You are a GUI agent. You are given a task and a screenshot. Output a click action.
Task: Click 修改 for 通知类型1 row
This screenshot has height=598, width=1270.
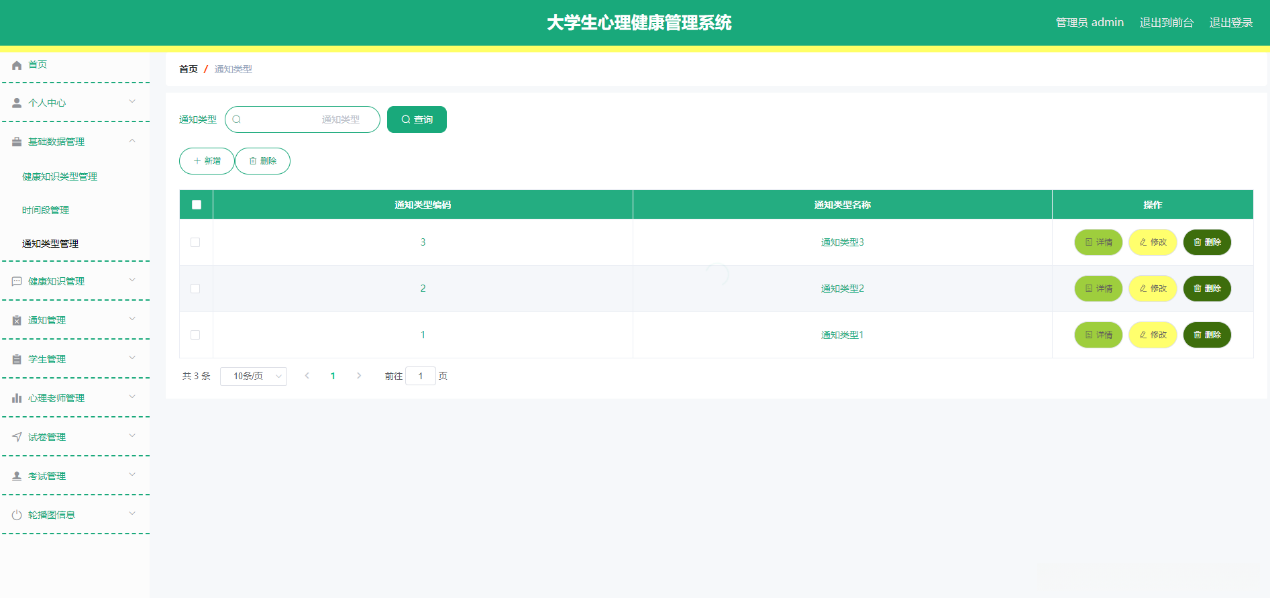(1153, 335)
